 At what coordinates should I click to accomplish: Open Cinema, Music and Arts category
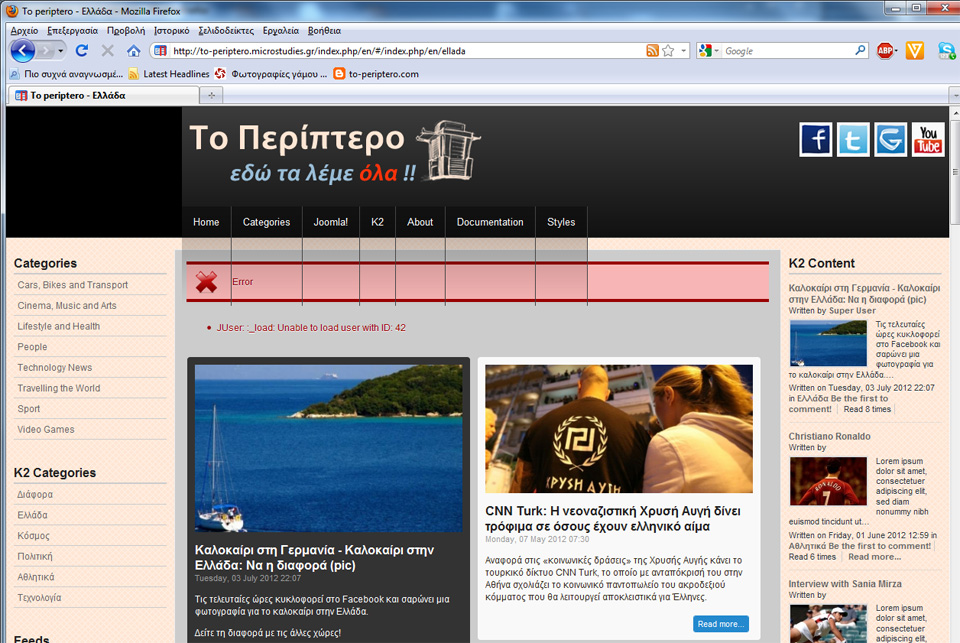point(67,306)
